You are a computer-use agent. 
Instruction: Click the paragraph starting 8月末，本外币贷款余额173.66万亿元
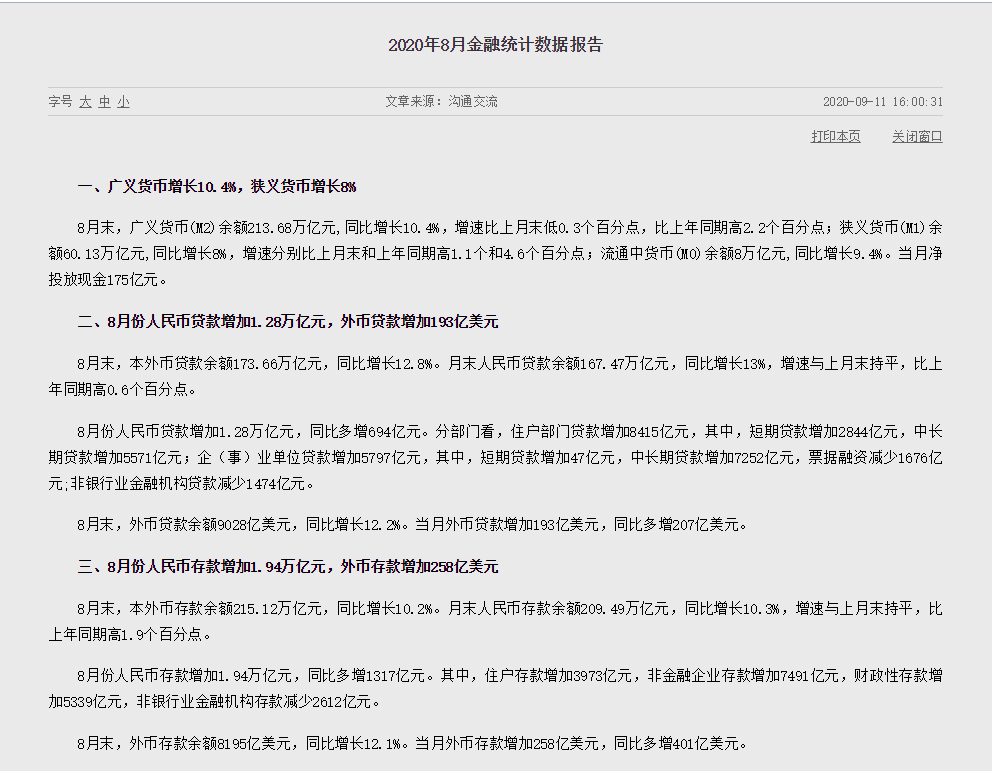point(495,376)
